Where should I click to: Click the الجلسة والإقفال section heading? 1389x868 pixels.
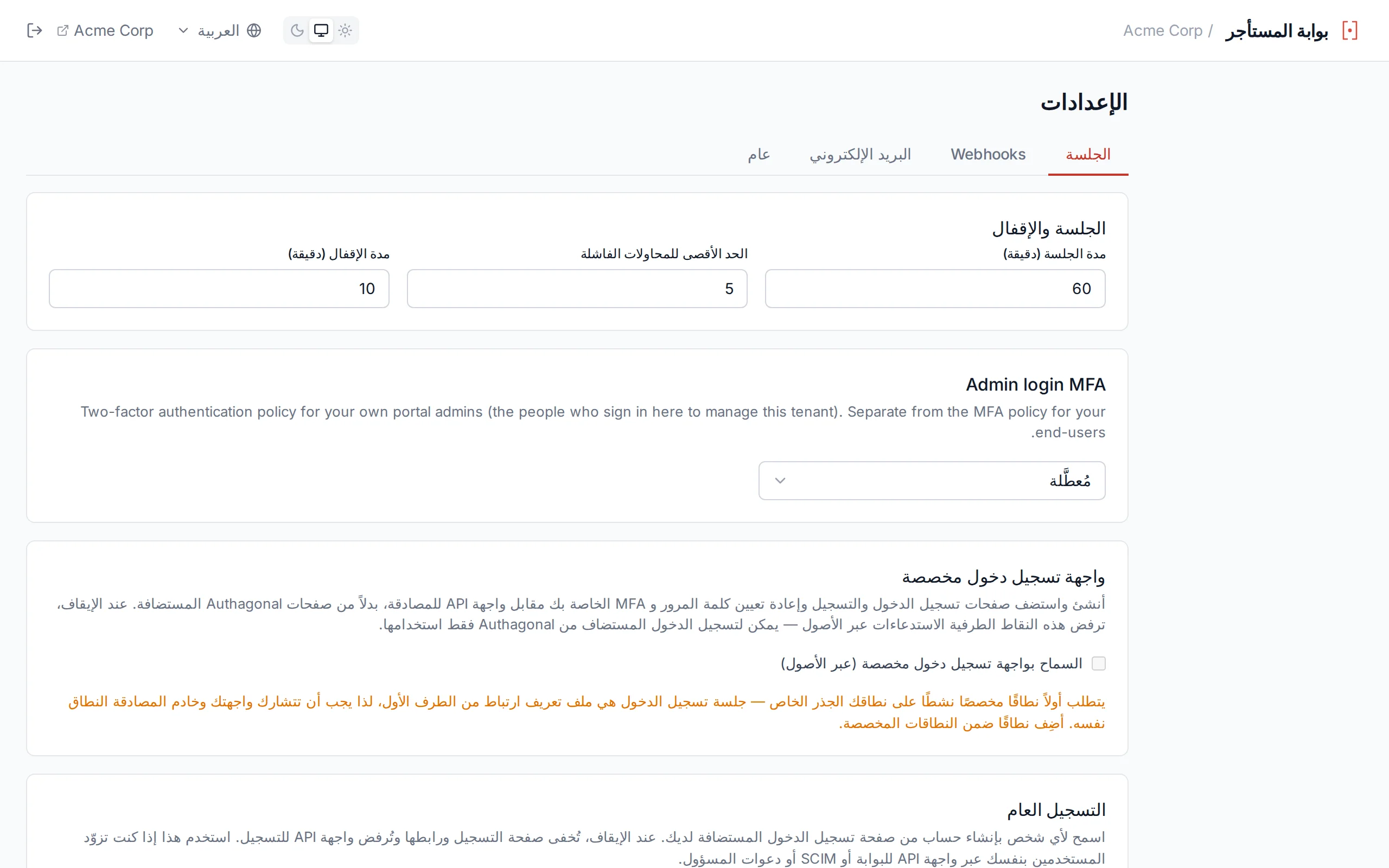1049,228
